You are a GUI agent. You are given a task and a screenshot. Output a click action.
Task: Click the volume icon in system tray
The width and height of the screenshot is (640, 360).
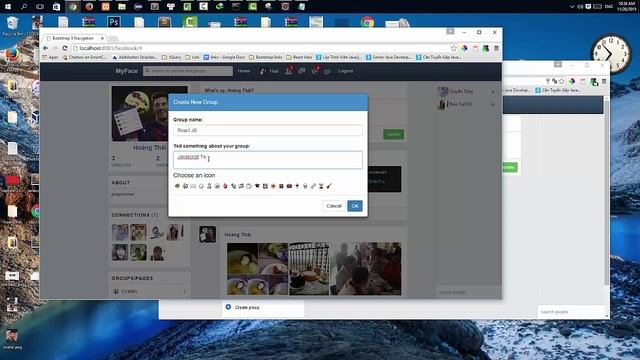tap(580, 7)
